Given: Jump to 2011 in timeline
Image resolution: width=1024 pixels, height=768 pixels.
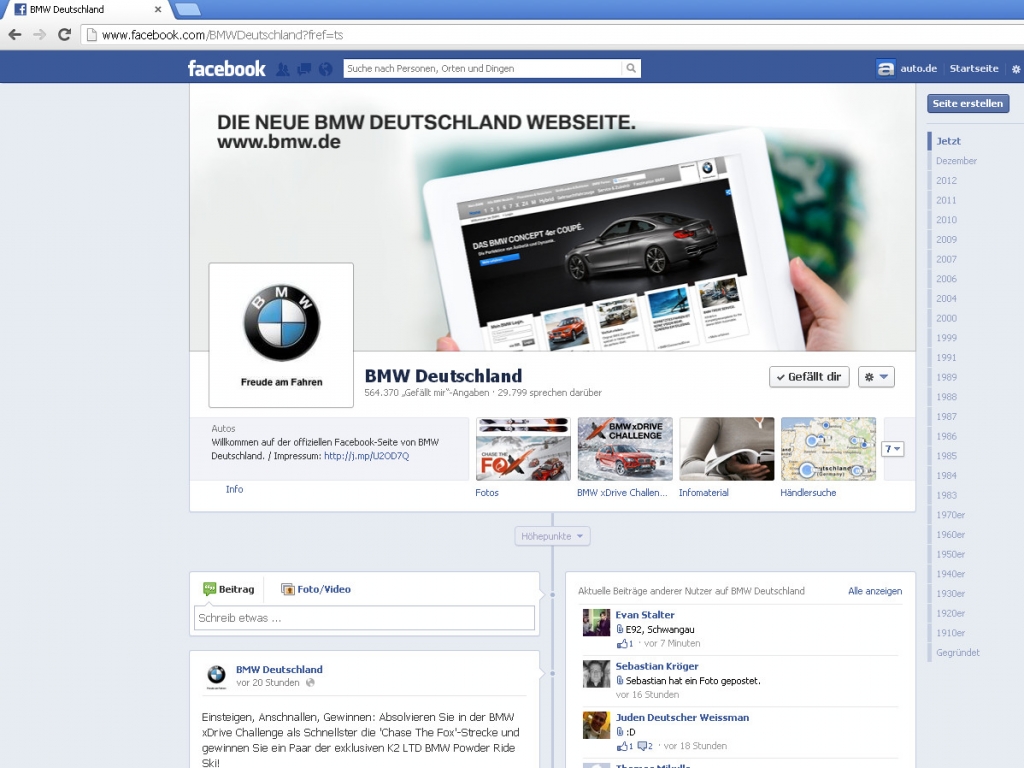Looking at the screenshot, I should click(x=946, y=200).
